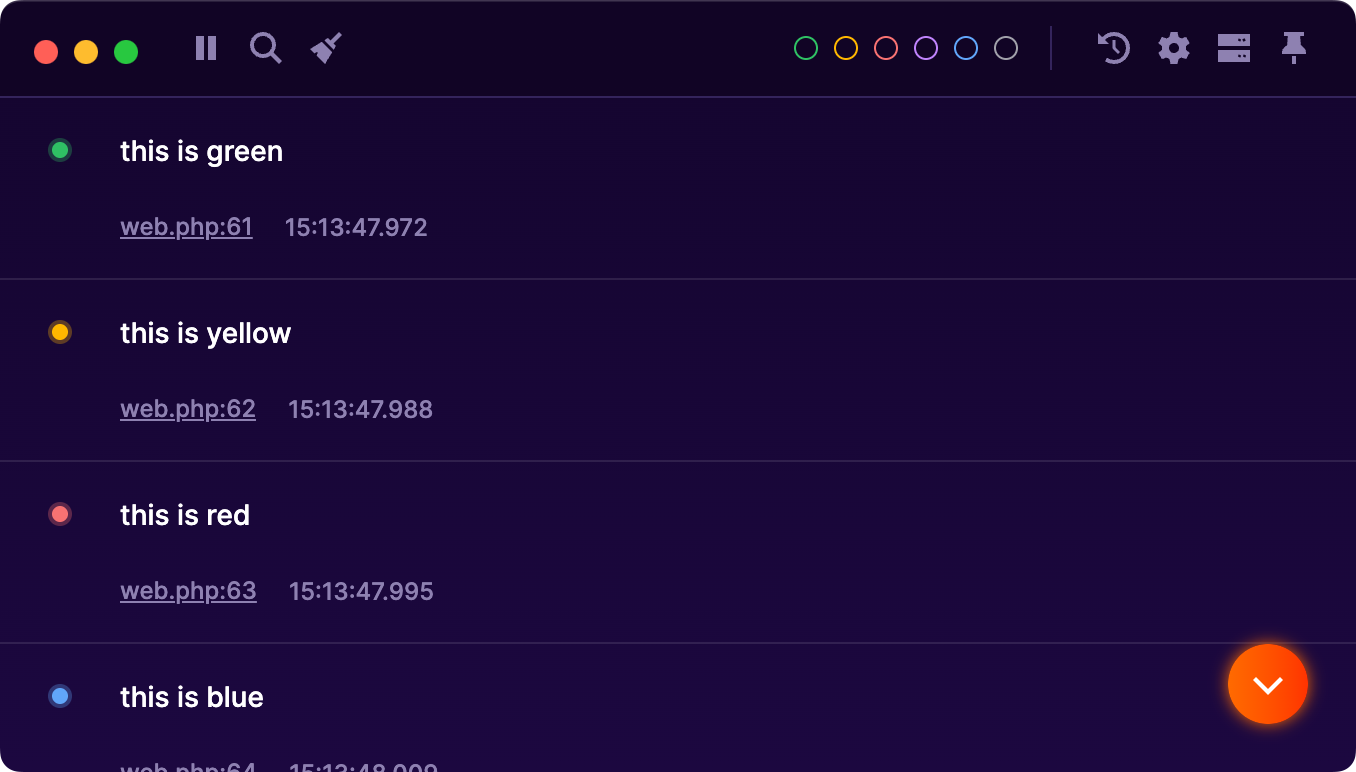Toggle the purple color filter
The width and height of the screenshot is (1356, 772).
point(925,47)
